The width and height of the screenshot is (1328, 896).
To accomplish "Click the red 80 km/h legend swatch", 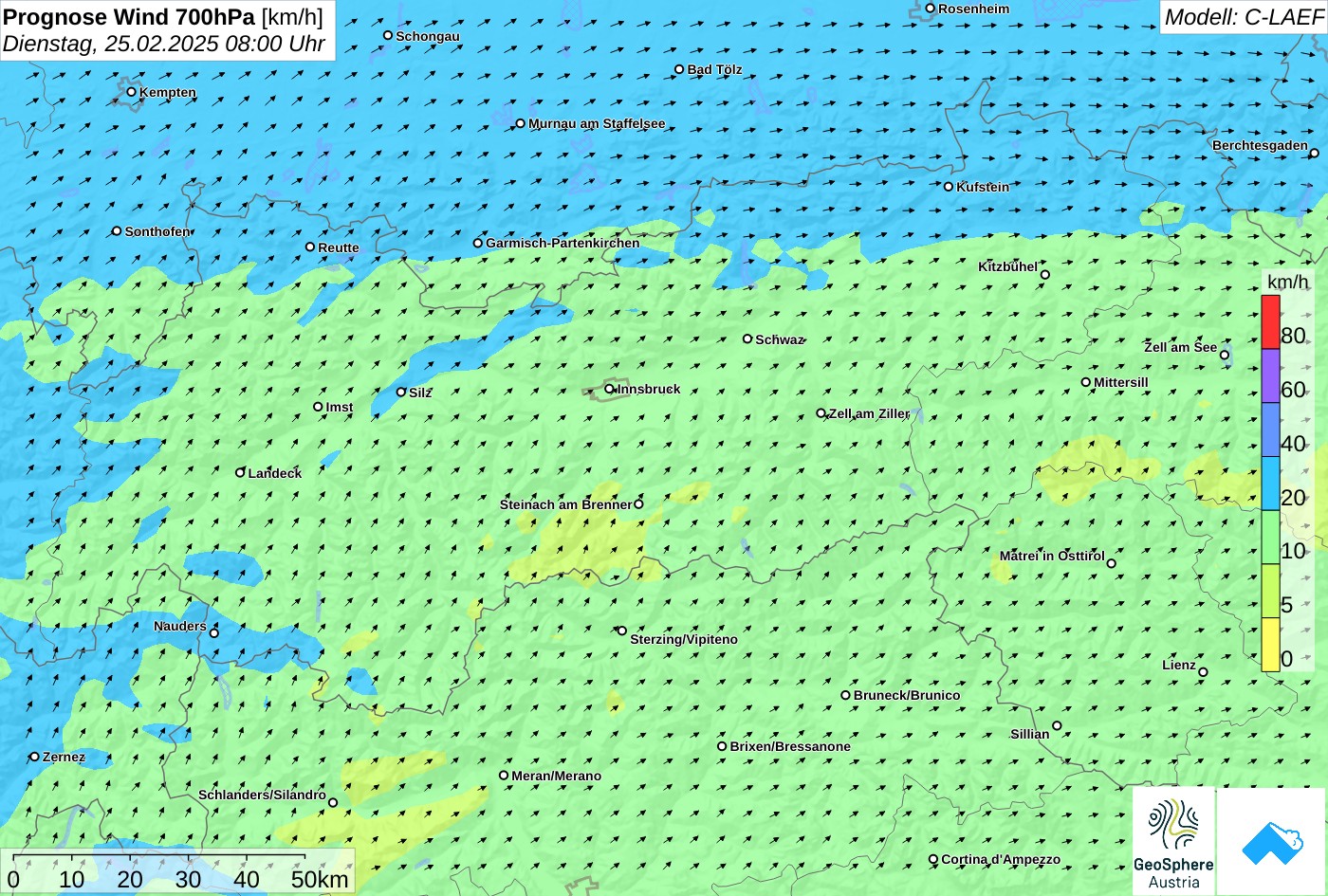I will (x=1270, y=322).
